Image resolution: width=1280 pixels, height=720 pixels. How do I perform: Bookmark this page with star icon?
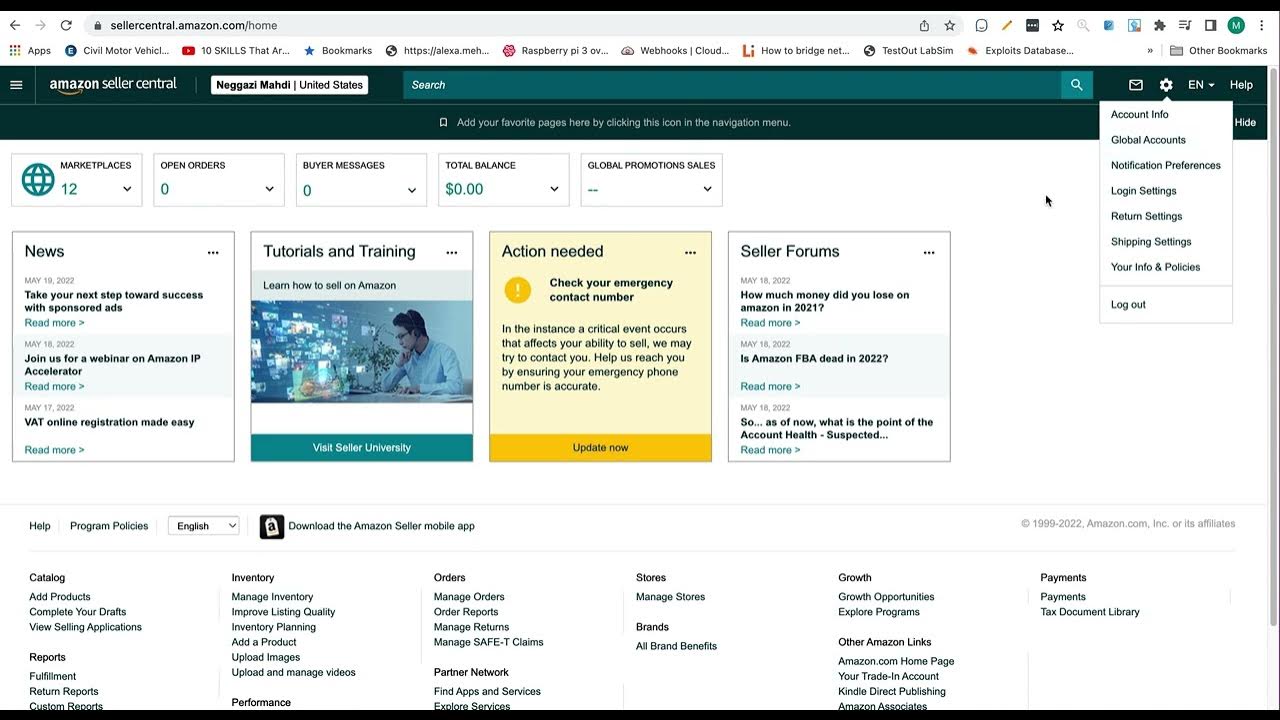950,25
